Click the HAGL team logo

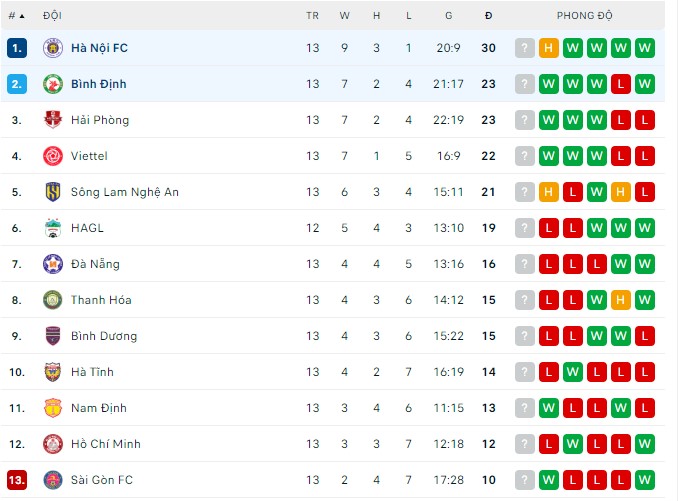click(x=52, y=228)
